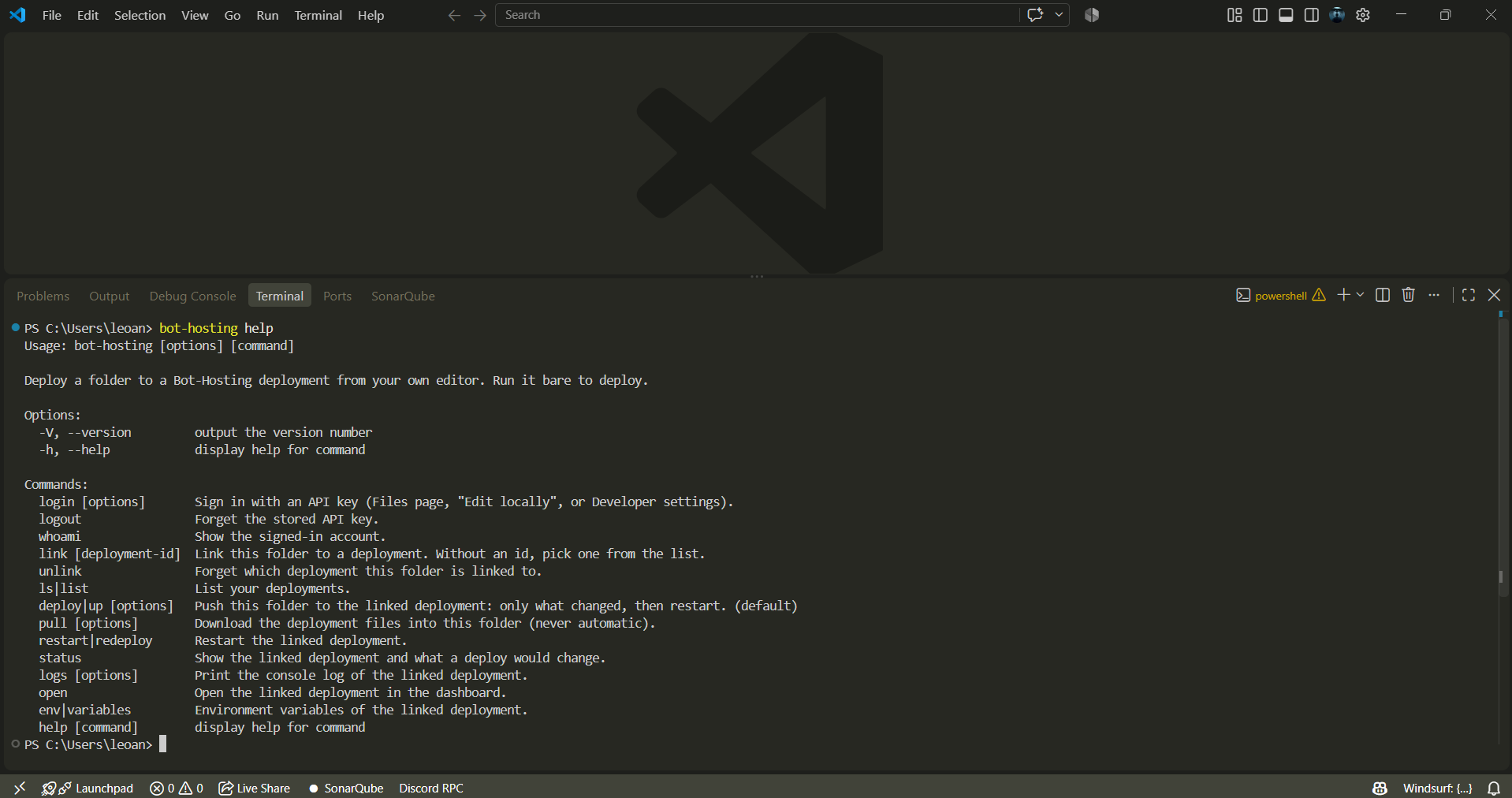Click the errors count icon in status bar

pyautogui.click(x=157, y=788)
